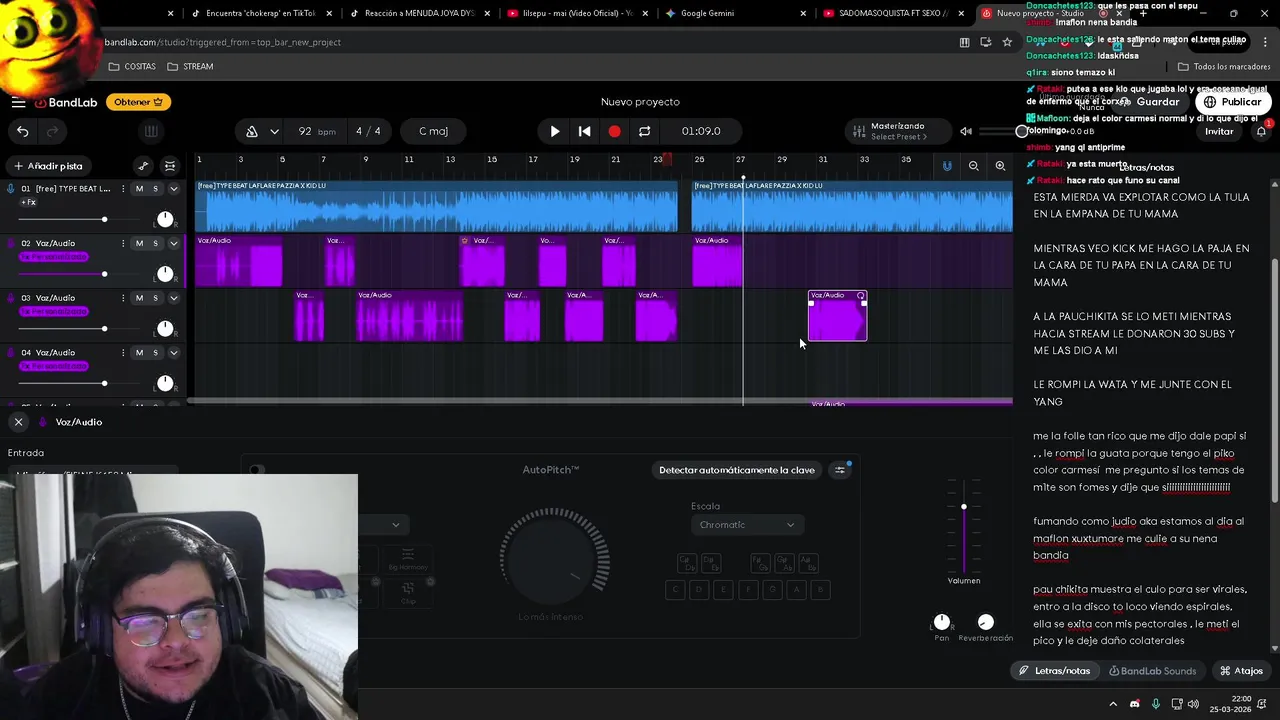This screenshot has height=720, width=1280.
Task: Expand track 02 options chevron
Action: [173, 243]
